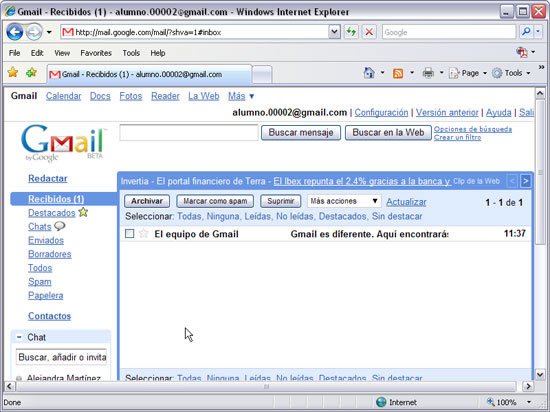
Task: Click the Ayuda link
Action: pos(498,113)
